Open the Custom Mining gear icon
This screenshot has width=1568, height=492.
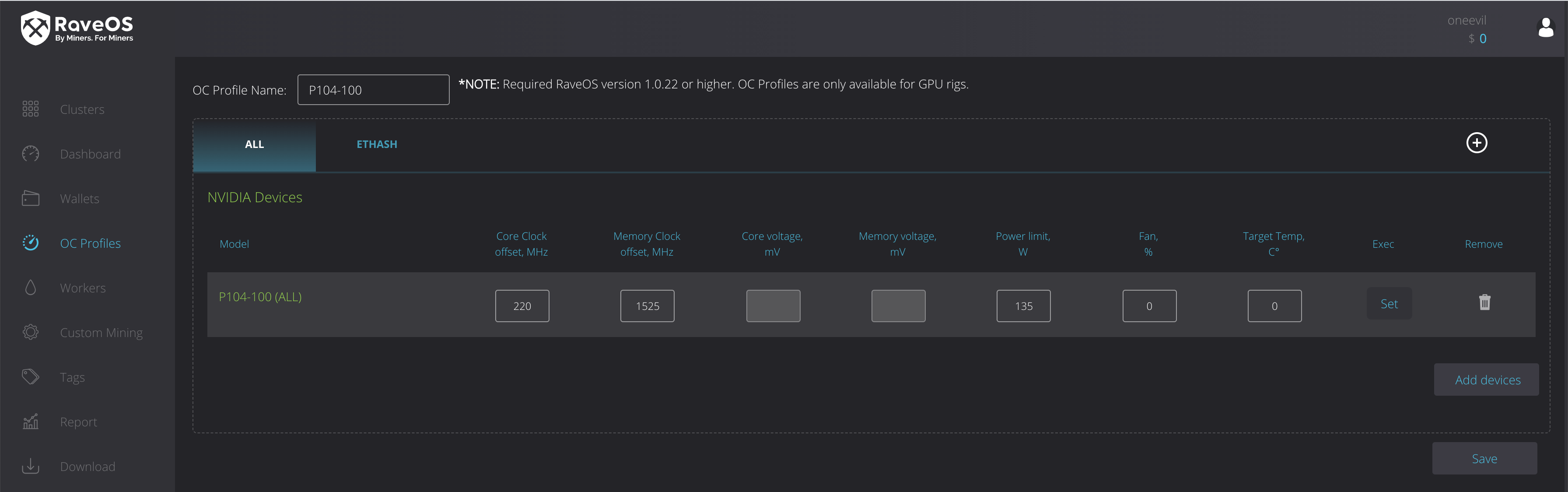(x=31, y=332)
